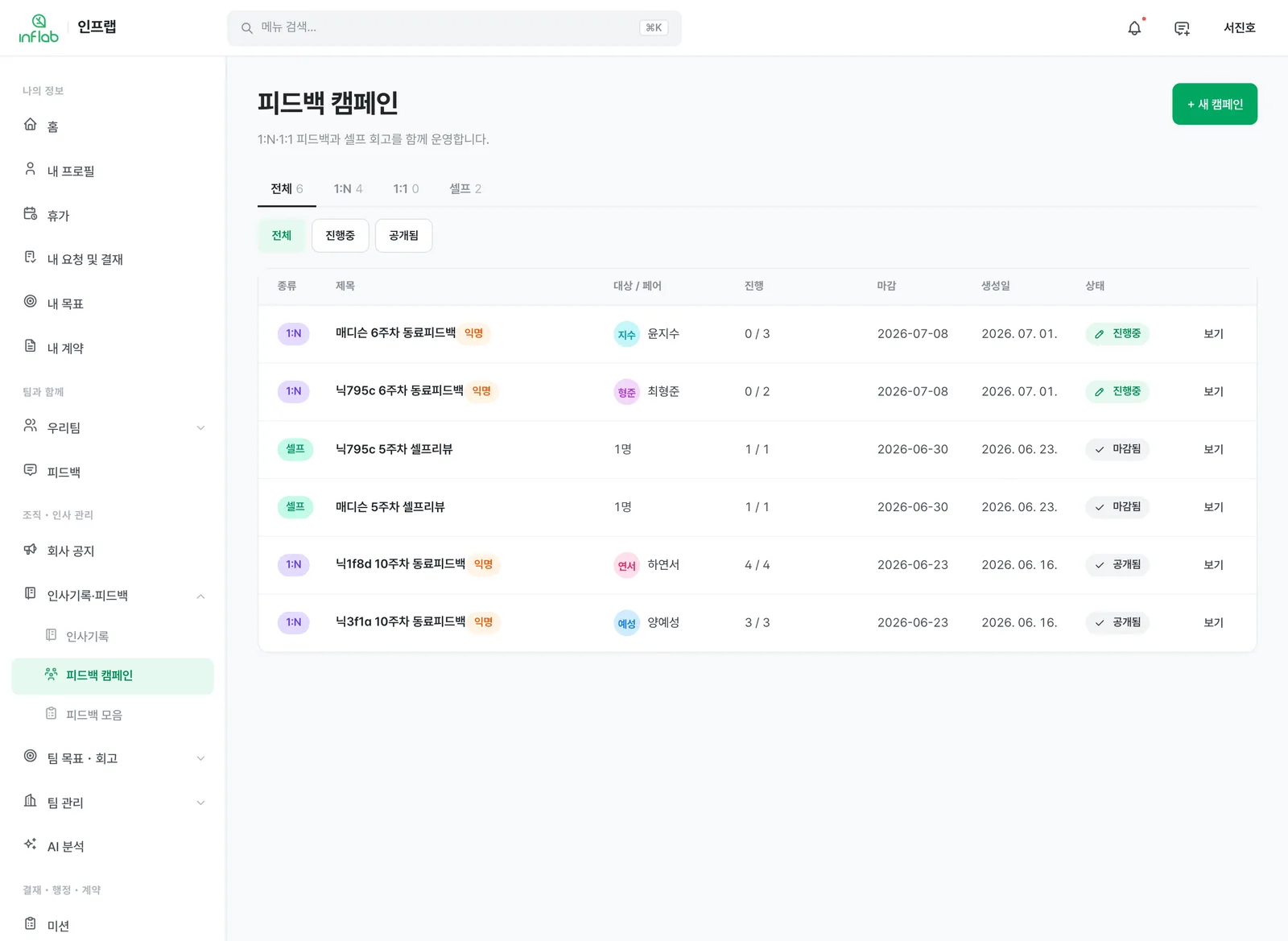Click the 미션 clipboard icon
This screenshot has width=1288, height=941.
[x=31, y=923]
